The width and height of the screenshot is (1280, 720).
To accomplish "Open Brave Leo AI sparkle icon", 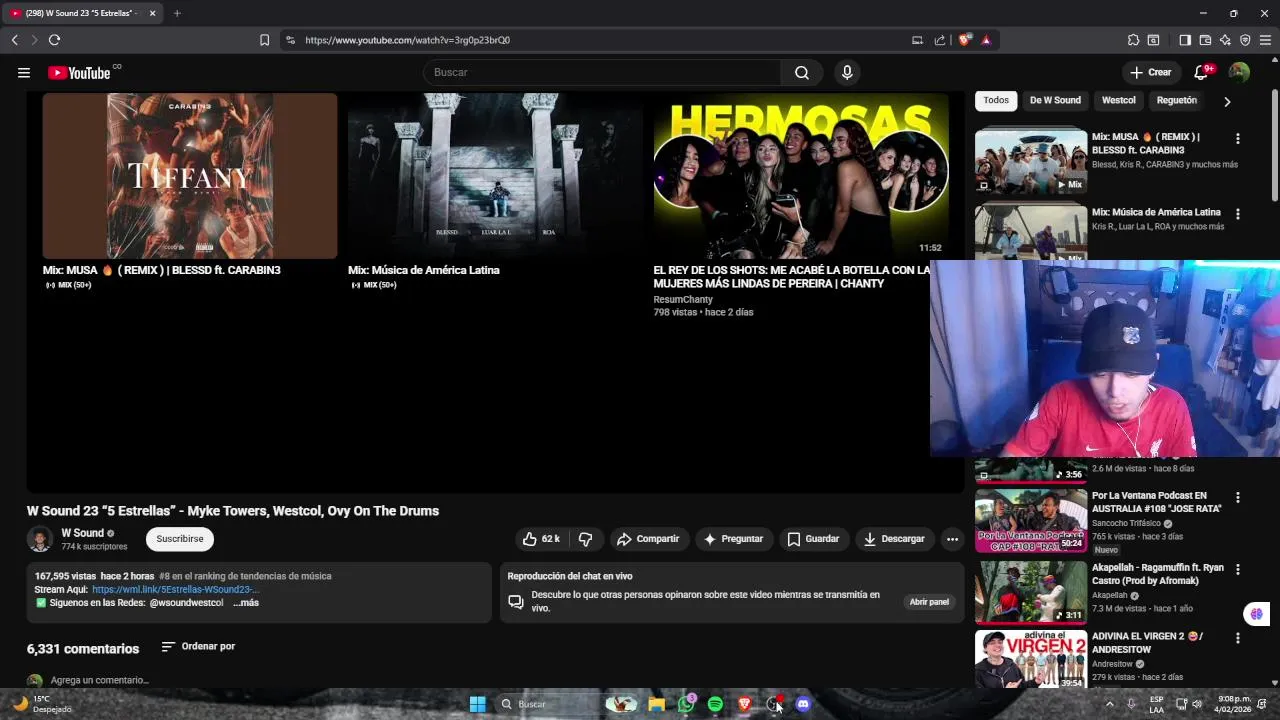I will point(1225,40).
